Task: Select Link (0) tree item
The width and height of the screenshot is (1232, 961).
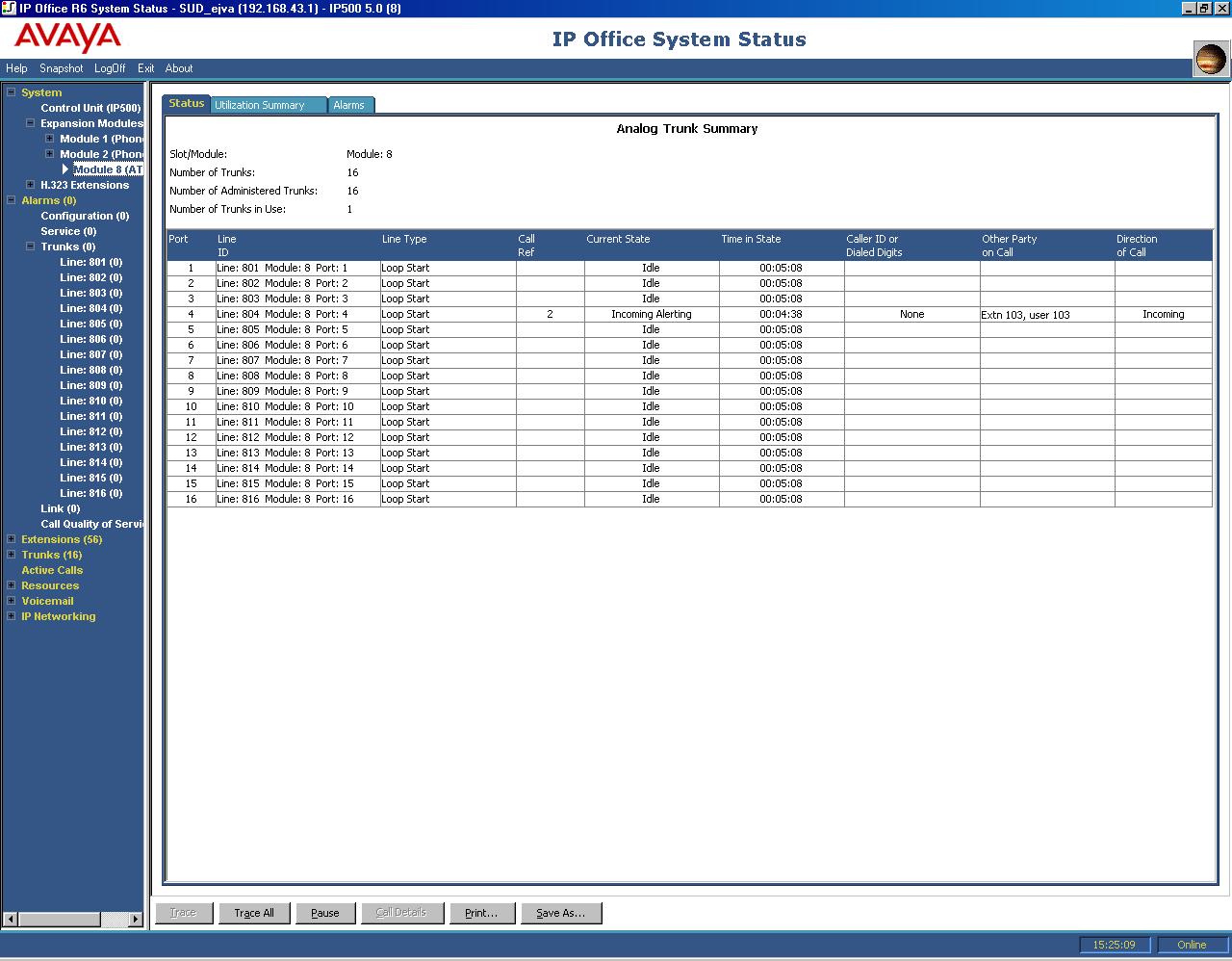Action: pyautogui.click(x=61, y=508)
